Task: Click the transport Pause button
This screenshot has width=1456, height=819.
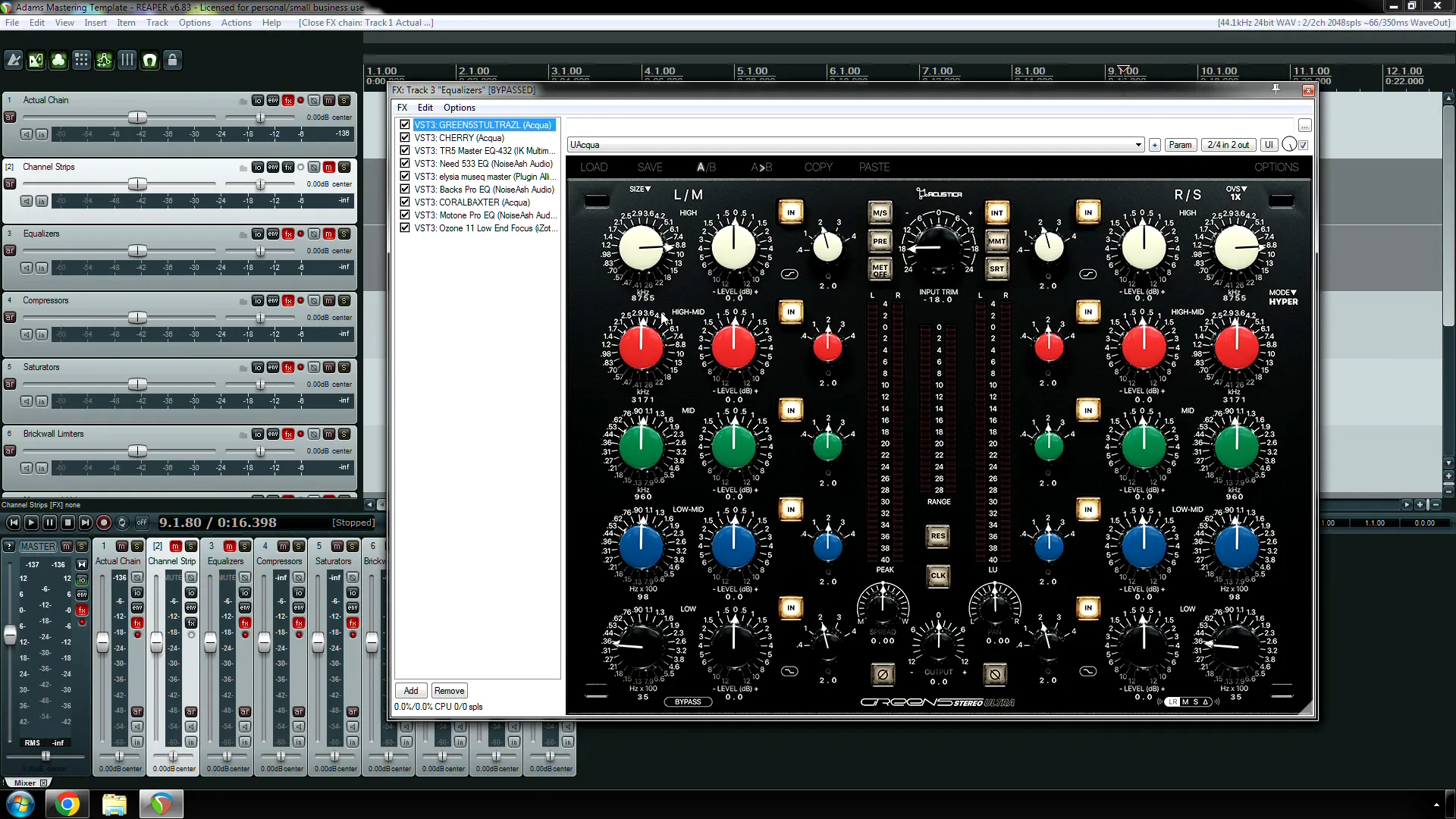Action: pyautogui.click(x=49, y=522)
